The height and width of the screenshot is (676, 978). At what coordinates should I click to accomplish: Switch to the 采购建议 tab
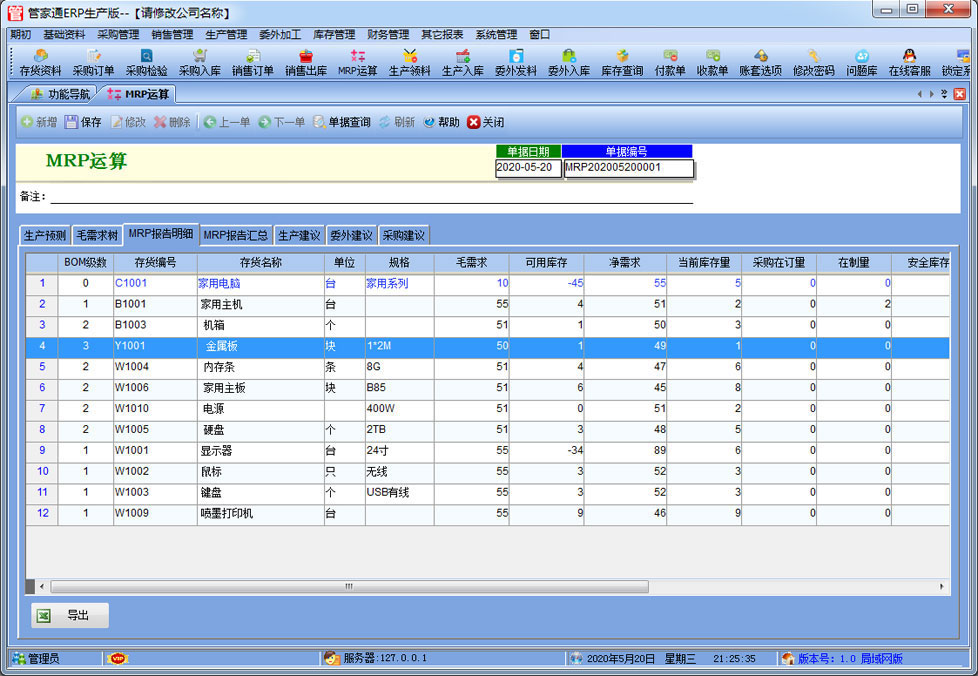coord(404,236)
